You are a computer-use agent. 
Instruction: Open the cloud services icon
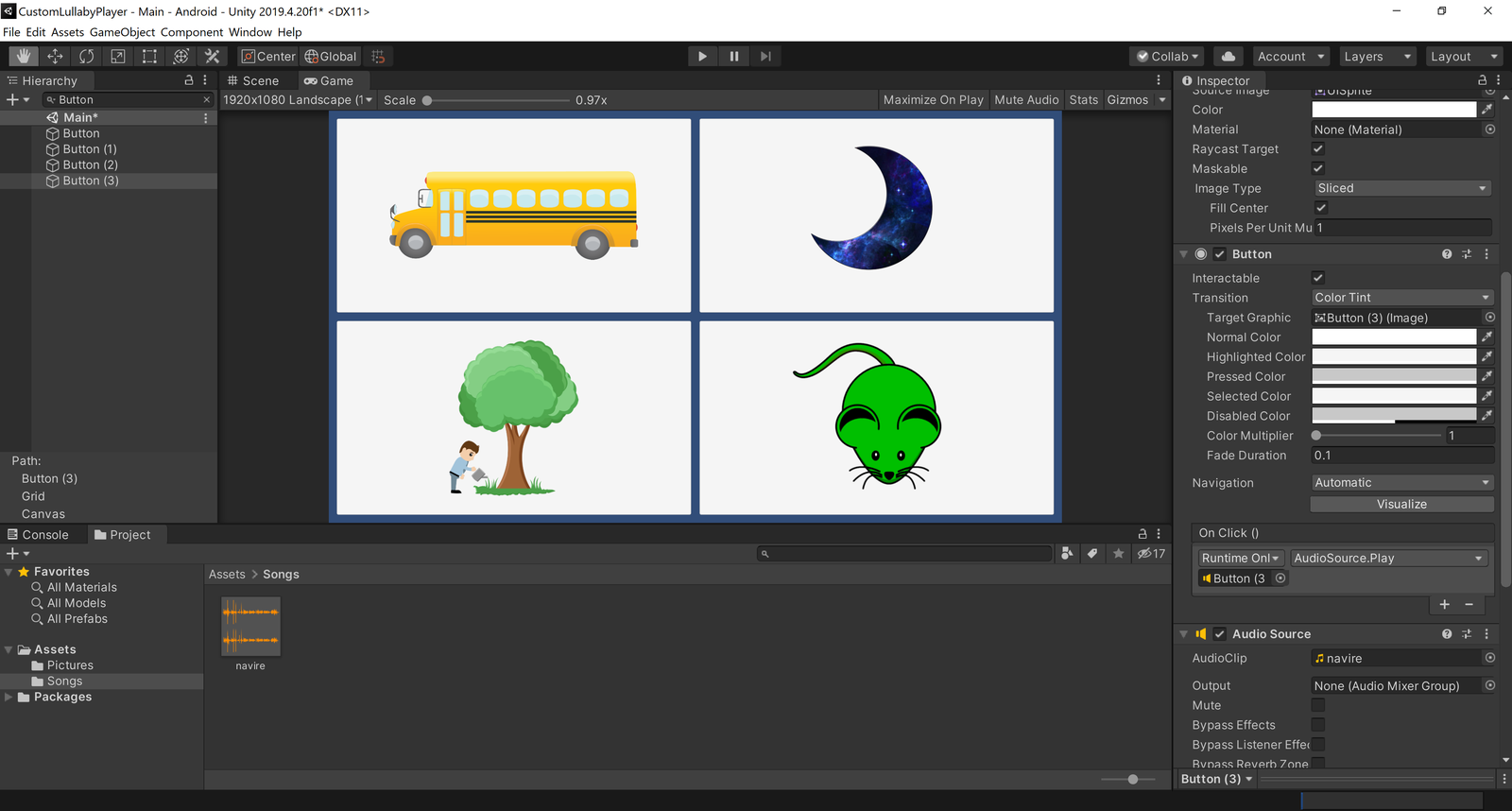click(1228, 57)
